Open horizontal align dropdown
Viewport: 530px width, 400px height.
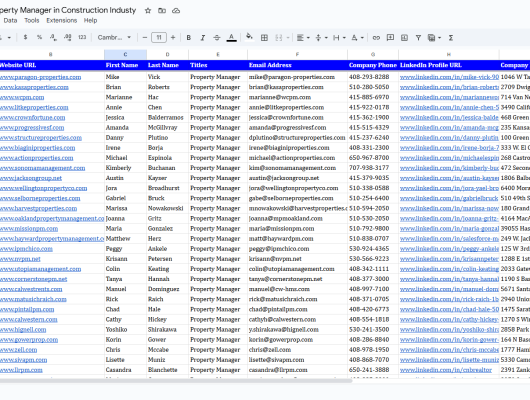[303, 38]
